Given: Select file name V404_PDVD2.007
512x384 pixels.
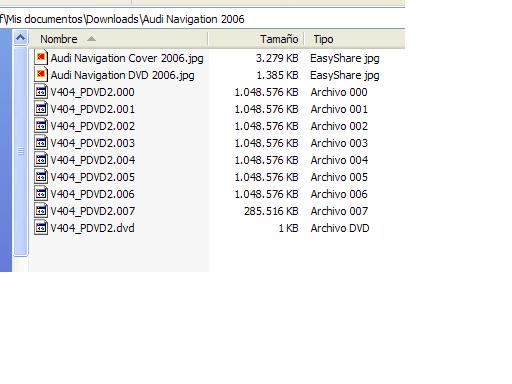Looking at the screenshot, I should coord(92,211).
